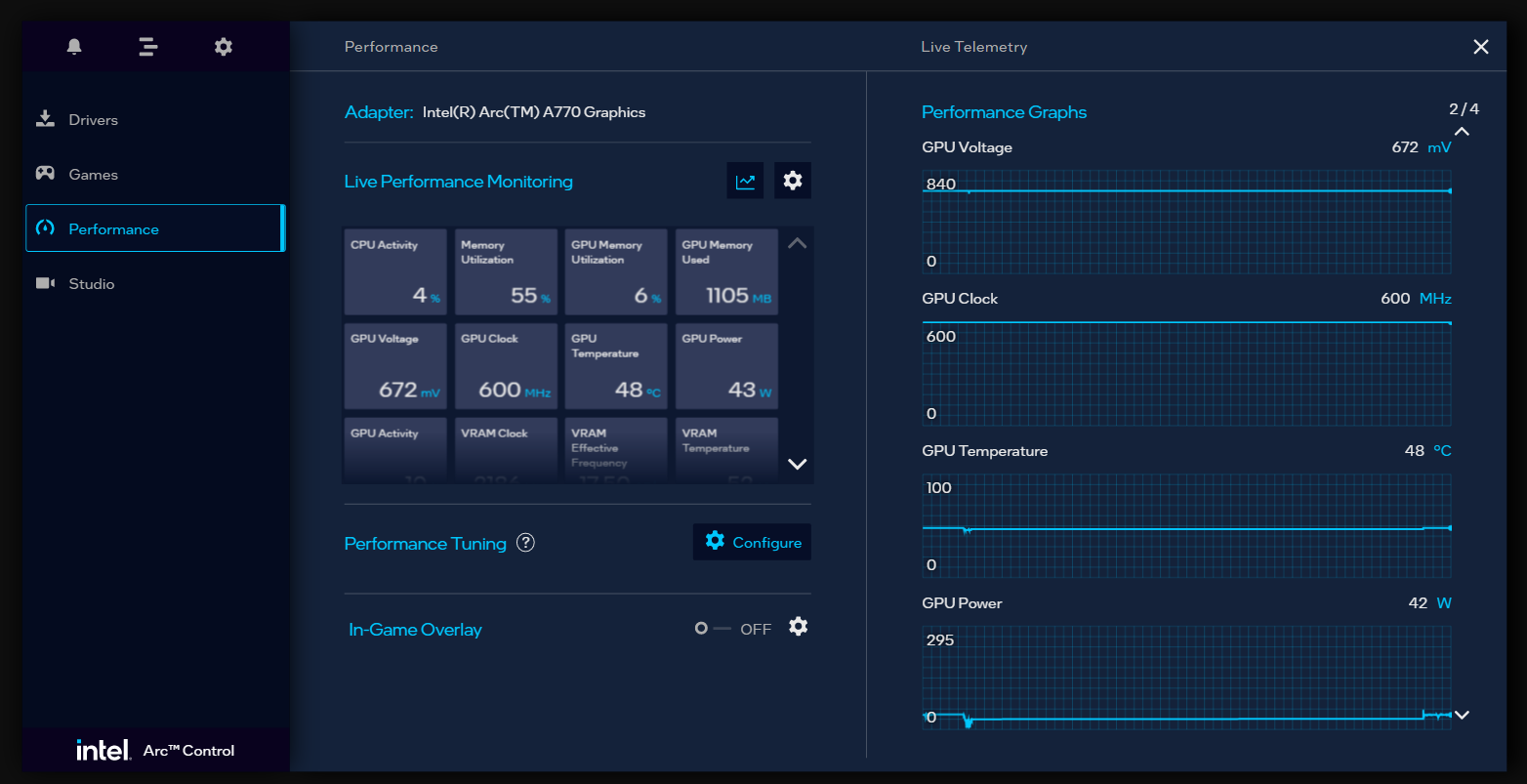1527x784 pixels.
Task: Switch to the Games section
Action: pyautogui.click(x=94, y=173)
